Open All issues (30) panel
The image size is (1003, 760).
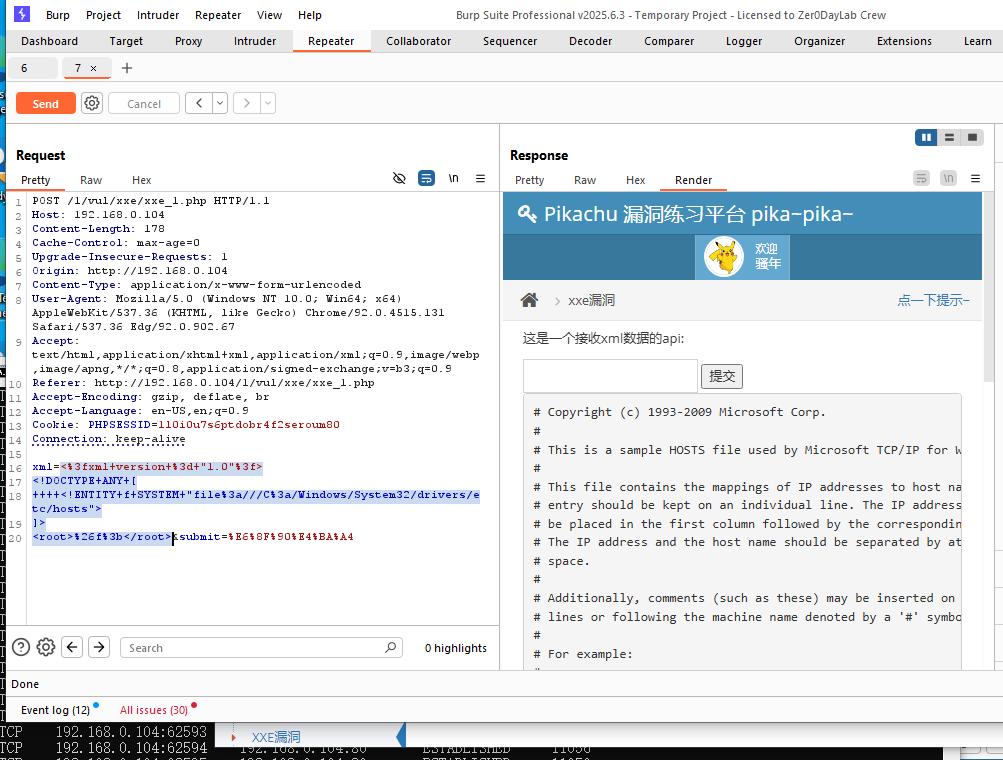click(154, 709)
